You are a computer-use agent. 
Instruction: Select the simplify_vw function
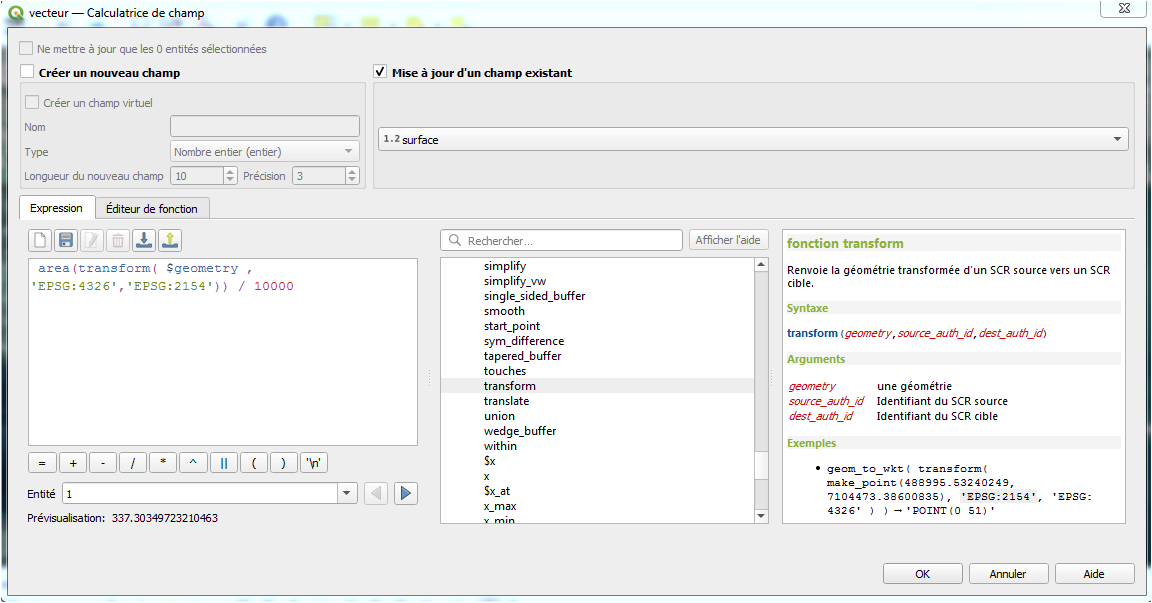coord(514,281)
